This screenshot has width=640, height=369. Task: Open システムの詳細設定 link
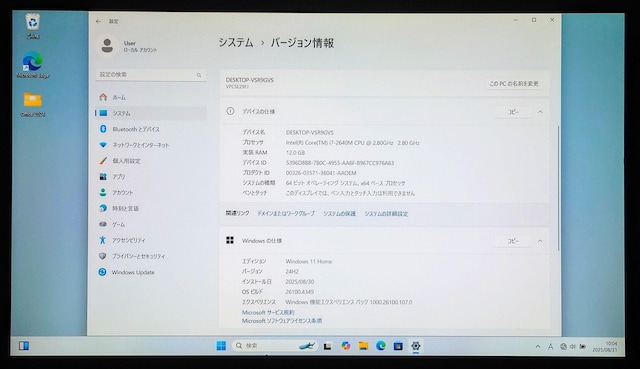(386, 213)
